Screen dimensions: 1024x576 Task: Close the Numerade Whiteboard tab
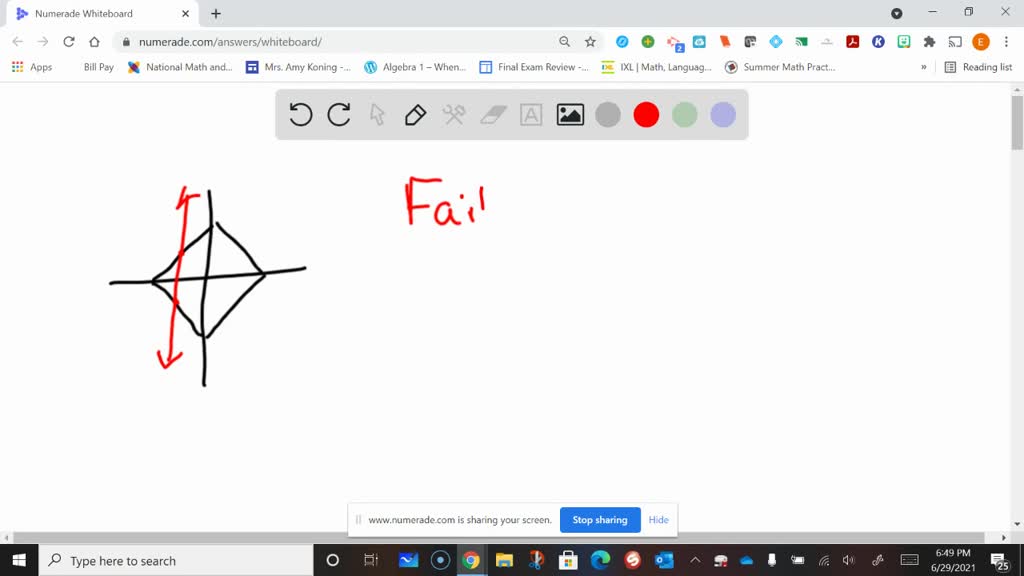click(x=185, y=14)
